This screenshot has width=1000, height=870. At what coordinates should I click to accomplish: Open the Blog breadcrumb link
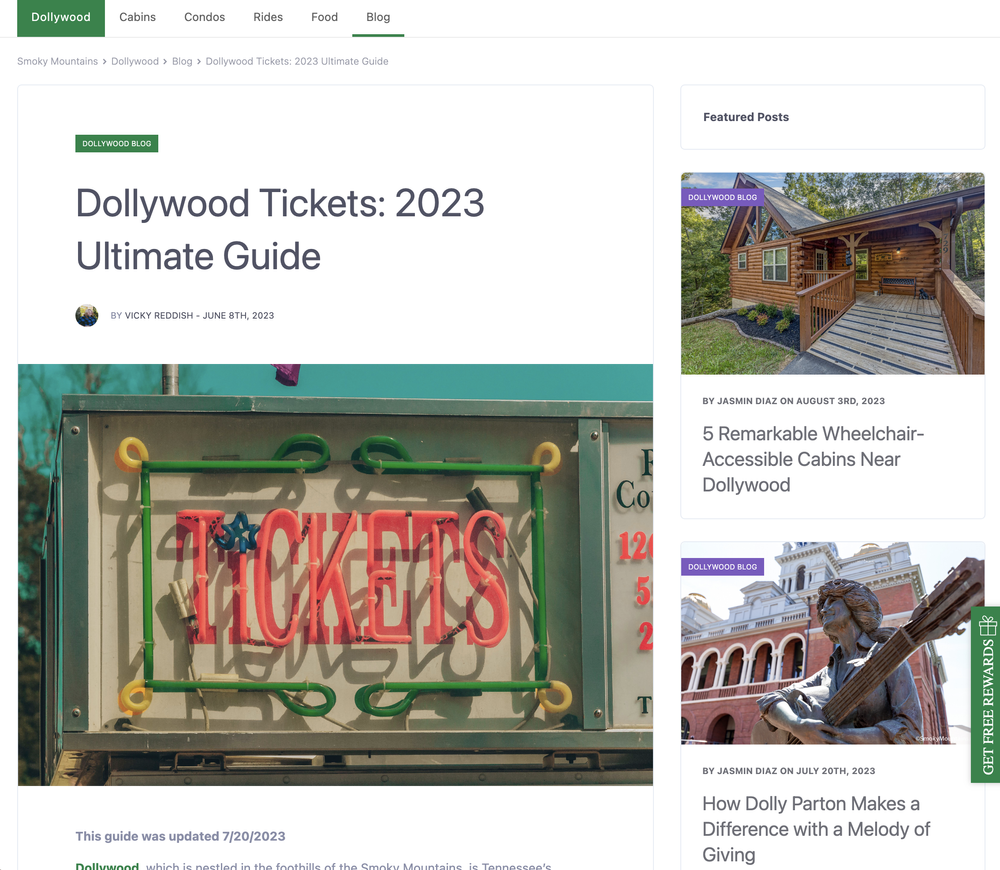182,61
